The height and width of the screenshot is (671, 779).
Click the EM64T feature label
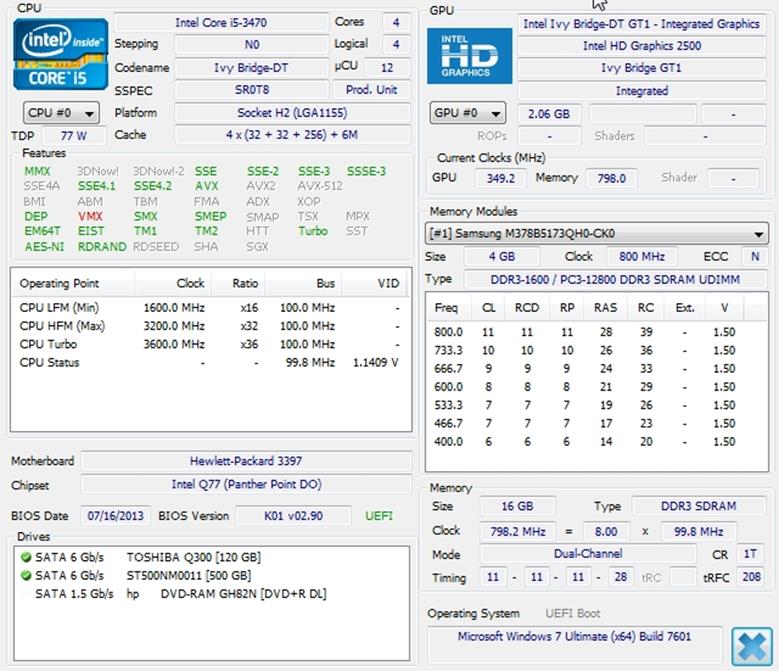point(42,231)
